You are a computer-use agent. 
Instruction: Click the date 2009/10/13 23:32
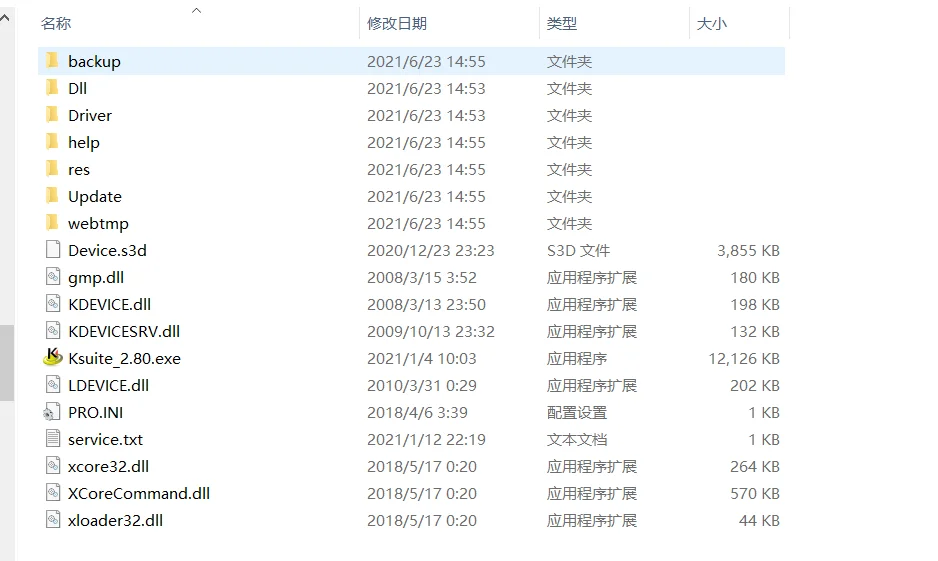tap(431, 331)
